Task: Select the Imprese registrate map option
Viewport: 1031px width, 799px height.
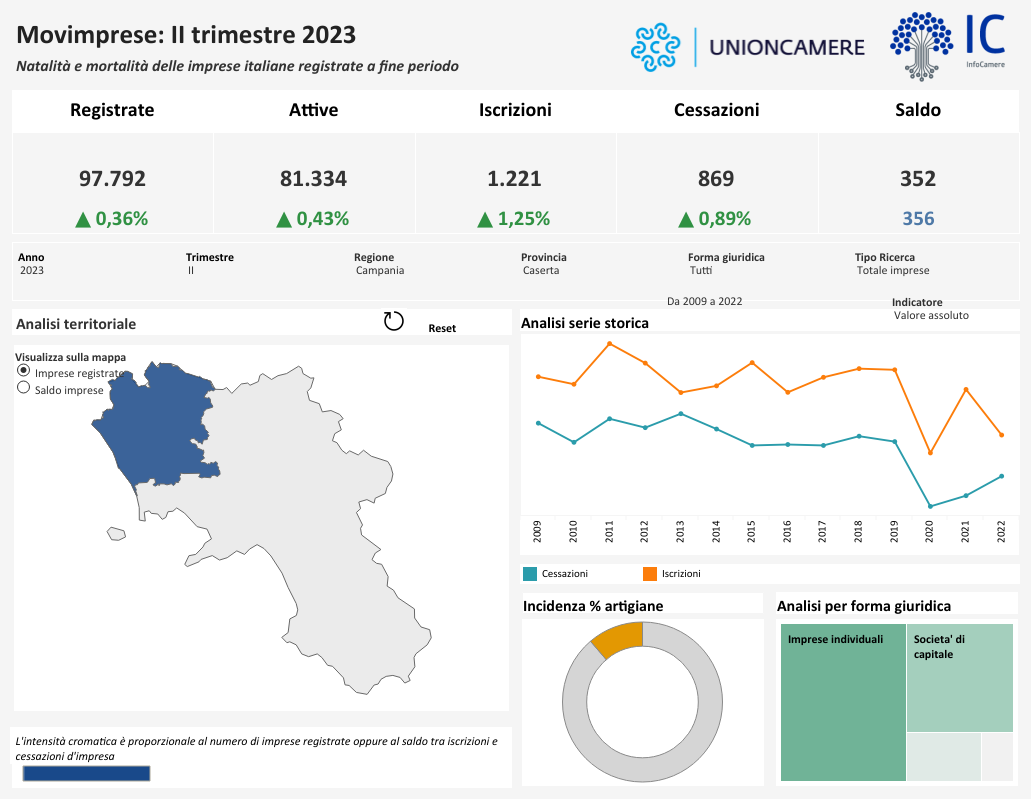Action: coord(24,371)
